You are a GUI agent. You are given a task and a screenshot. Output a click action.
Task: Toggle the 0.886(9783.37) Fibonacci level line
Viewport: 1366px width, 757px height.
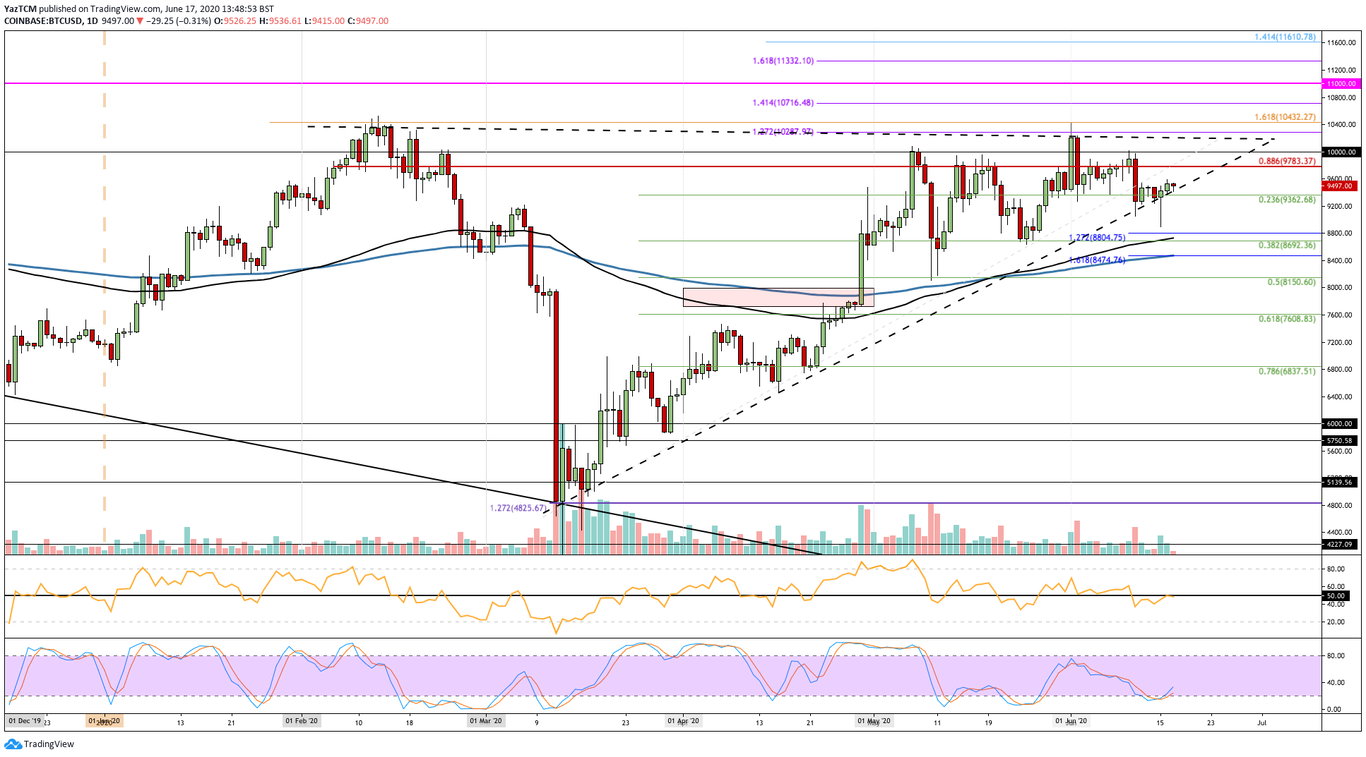coord(1289,162)
